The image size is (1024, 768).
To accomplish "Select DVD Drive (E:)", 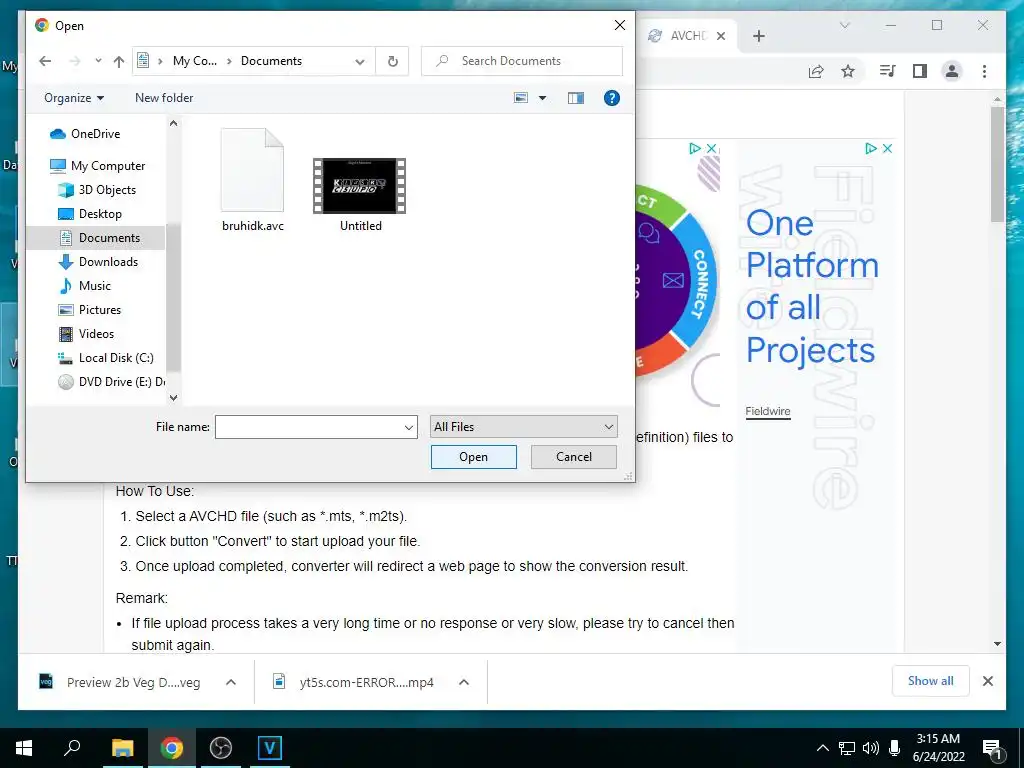I will coord(121,382).
